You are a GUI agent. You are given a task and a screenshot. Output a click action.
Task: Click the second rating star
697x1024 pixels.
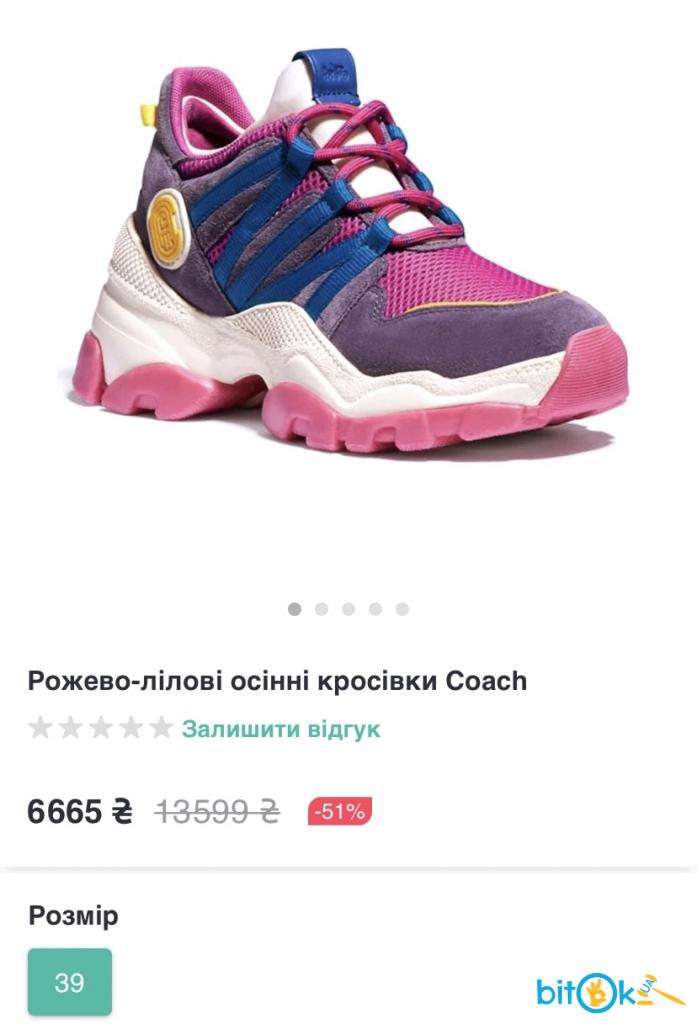pyautogui.click(x=71, y=728)
